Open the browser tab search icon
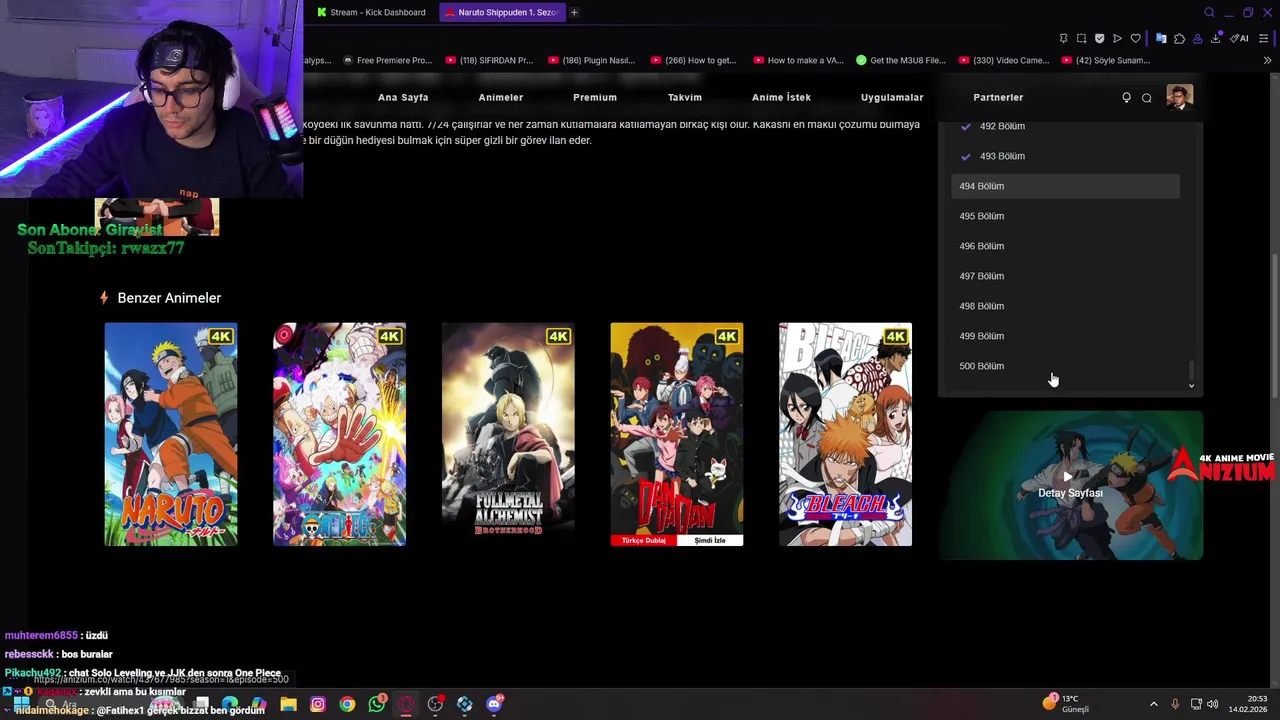 [1209, 13]
